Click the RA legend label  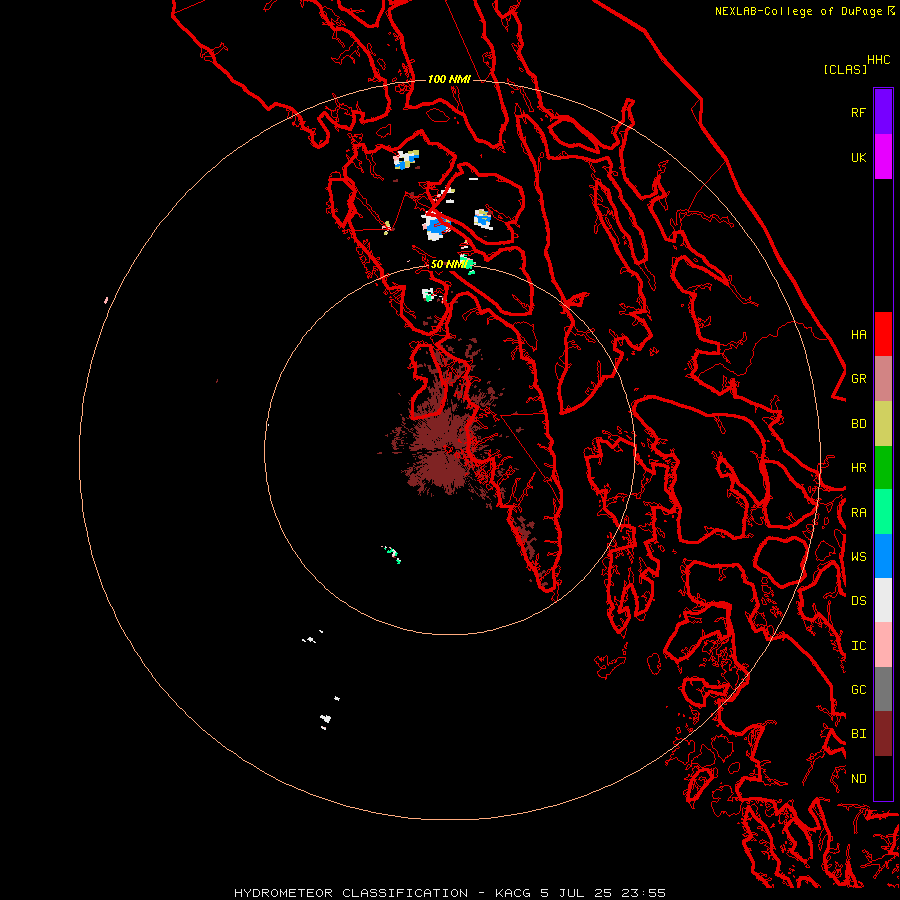pyautogui.click(x=858, y=513)
